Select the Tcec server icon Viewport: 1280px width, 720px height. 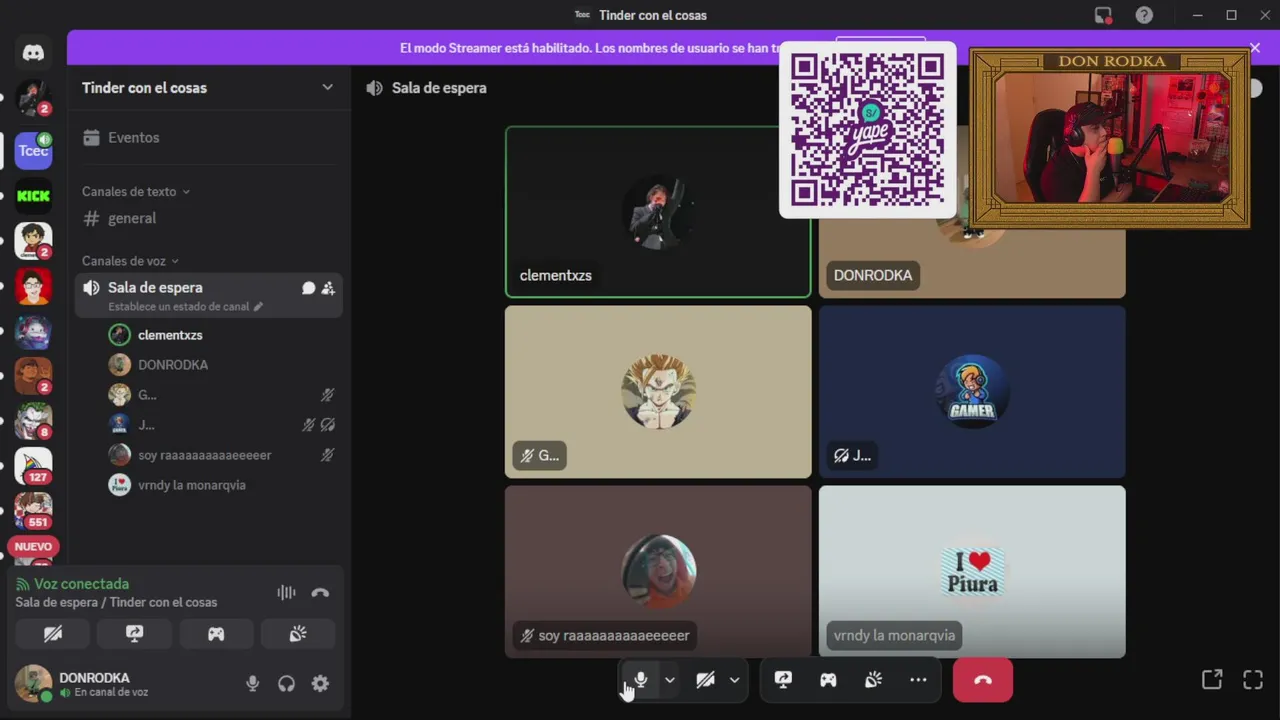click(x=33, y=150)
